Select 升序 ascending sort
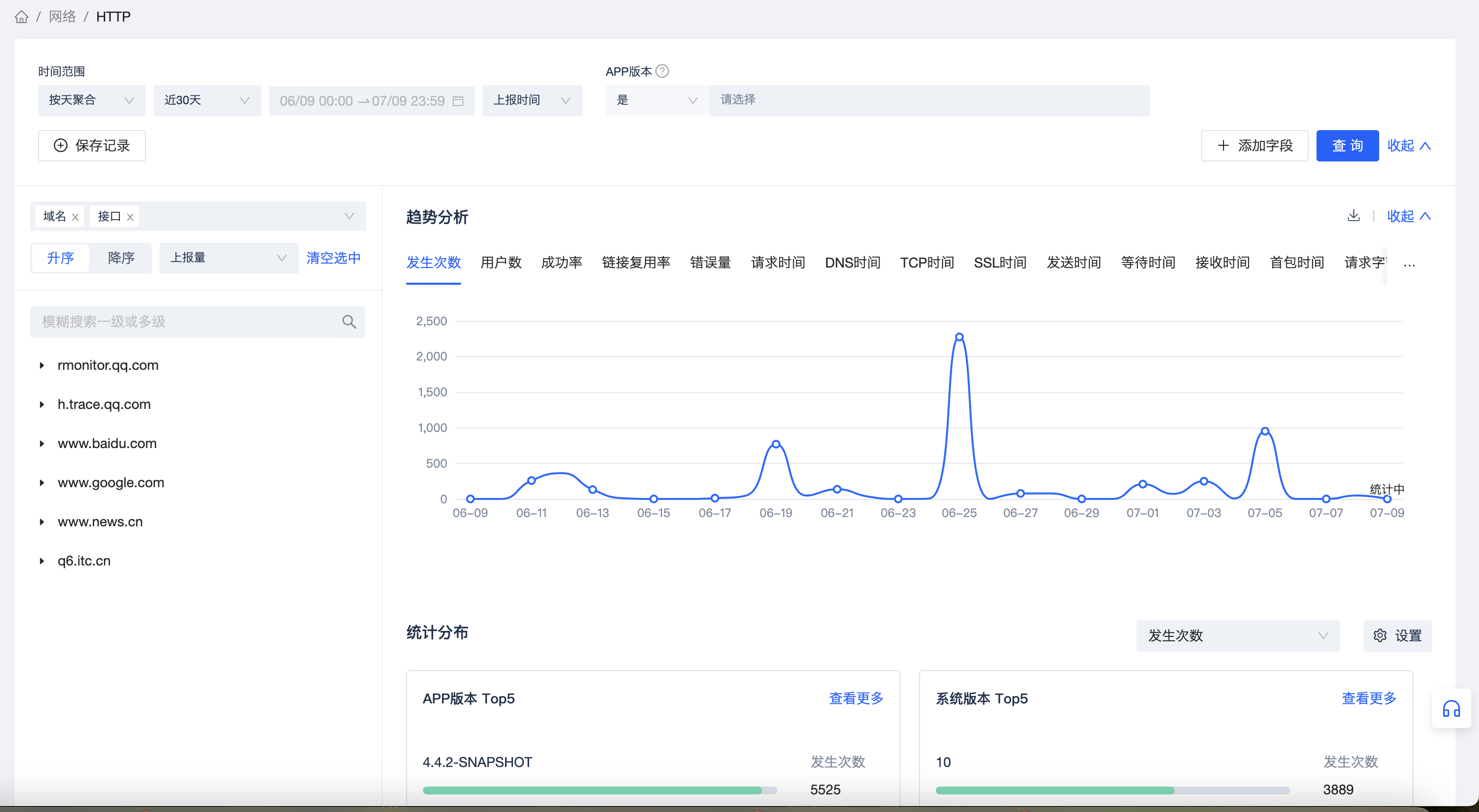The image size is (1479, 812). click(61, 258)
